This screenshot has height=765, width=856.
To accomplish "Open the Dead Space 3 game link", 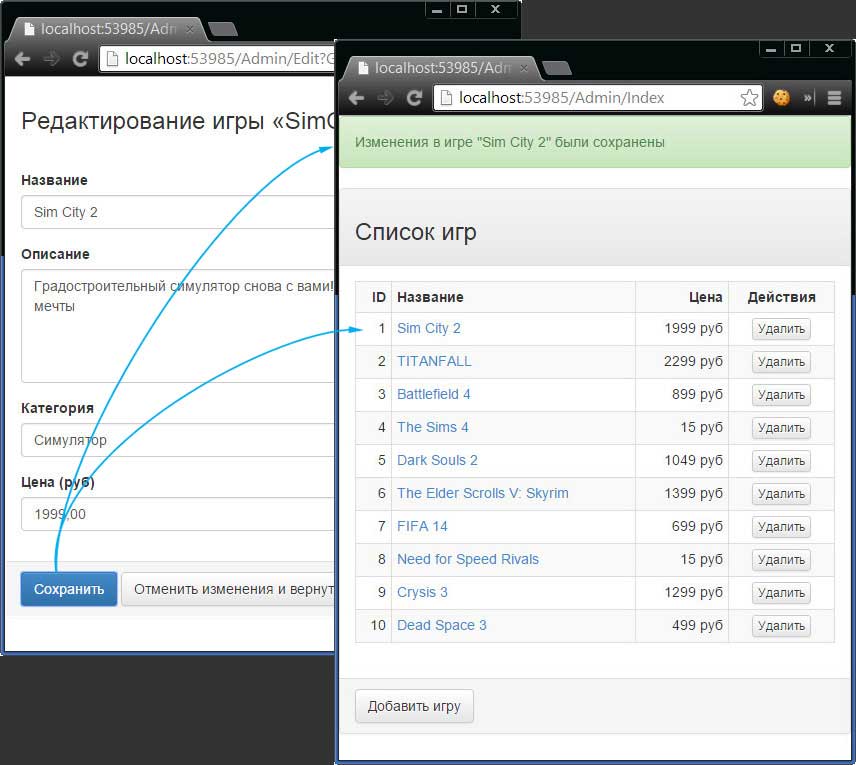I will (x=442, y=625).
